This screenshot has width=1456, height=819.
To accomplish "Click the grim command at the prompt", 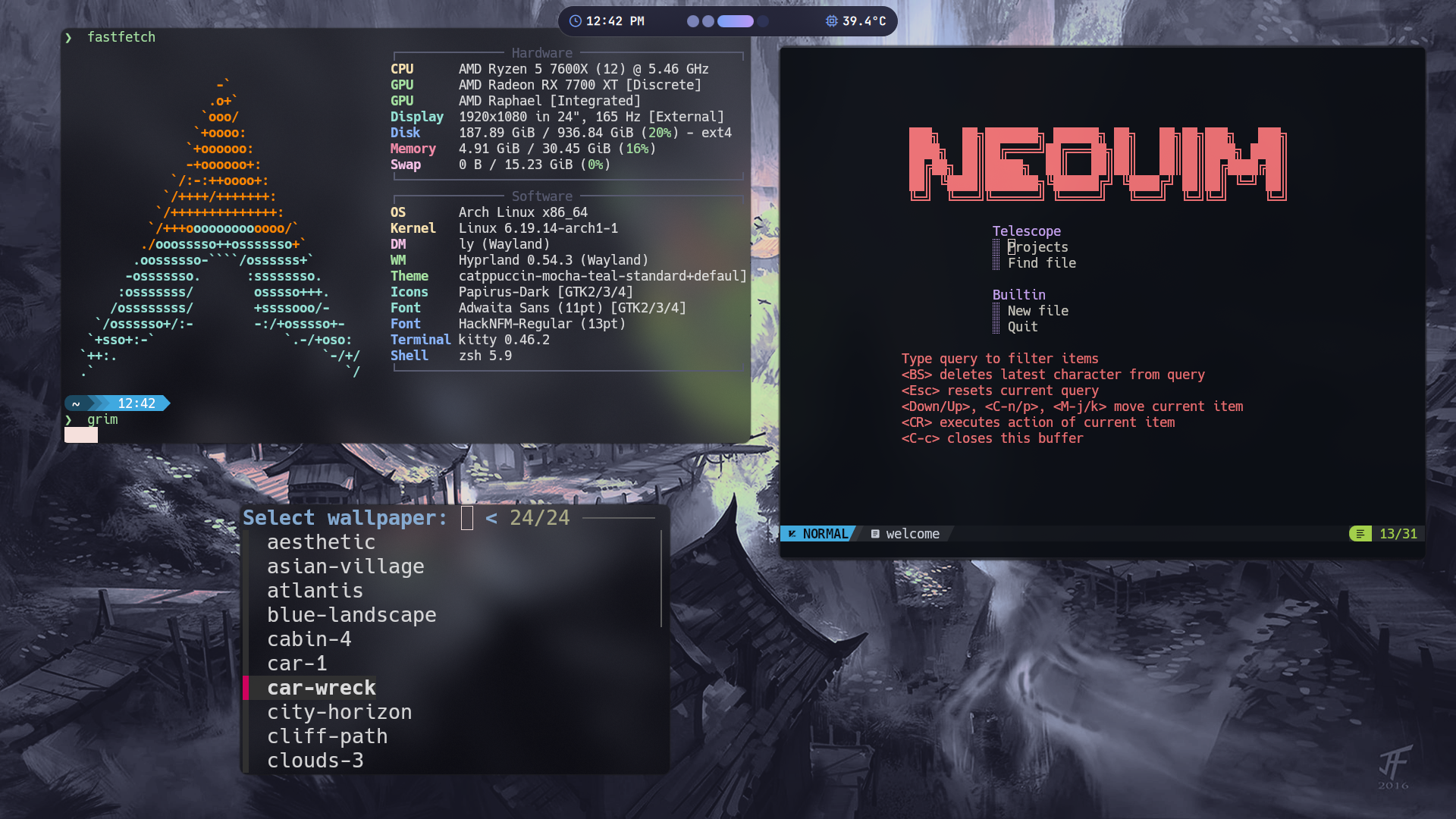I will [102, 419].
